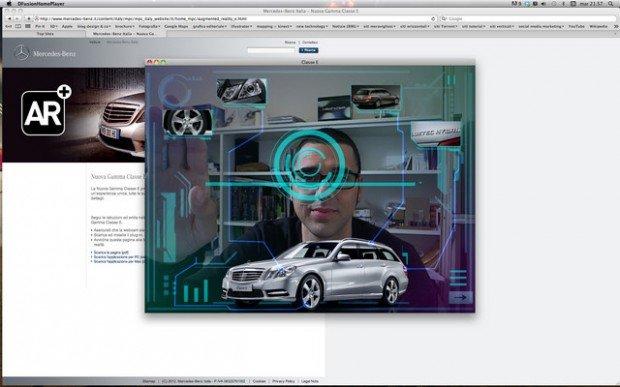This screenshot has height=387, width=620.
Task: Show more bookmarks via the overflow chevron
Action: point(615,26)
